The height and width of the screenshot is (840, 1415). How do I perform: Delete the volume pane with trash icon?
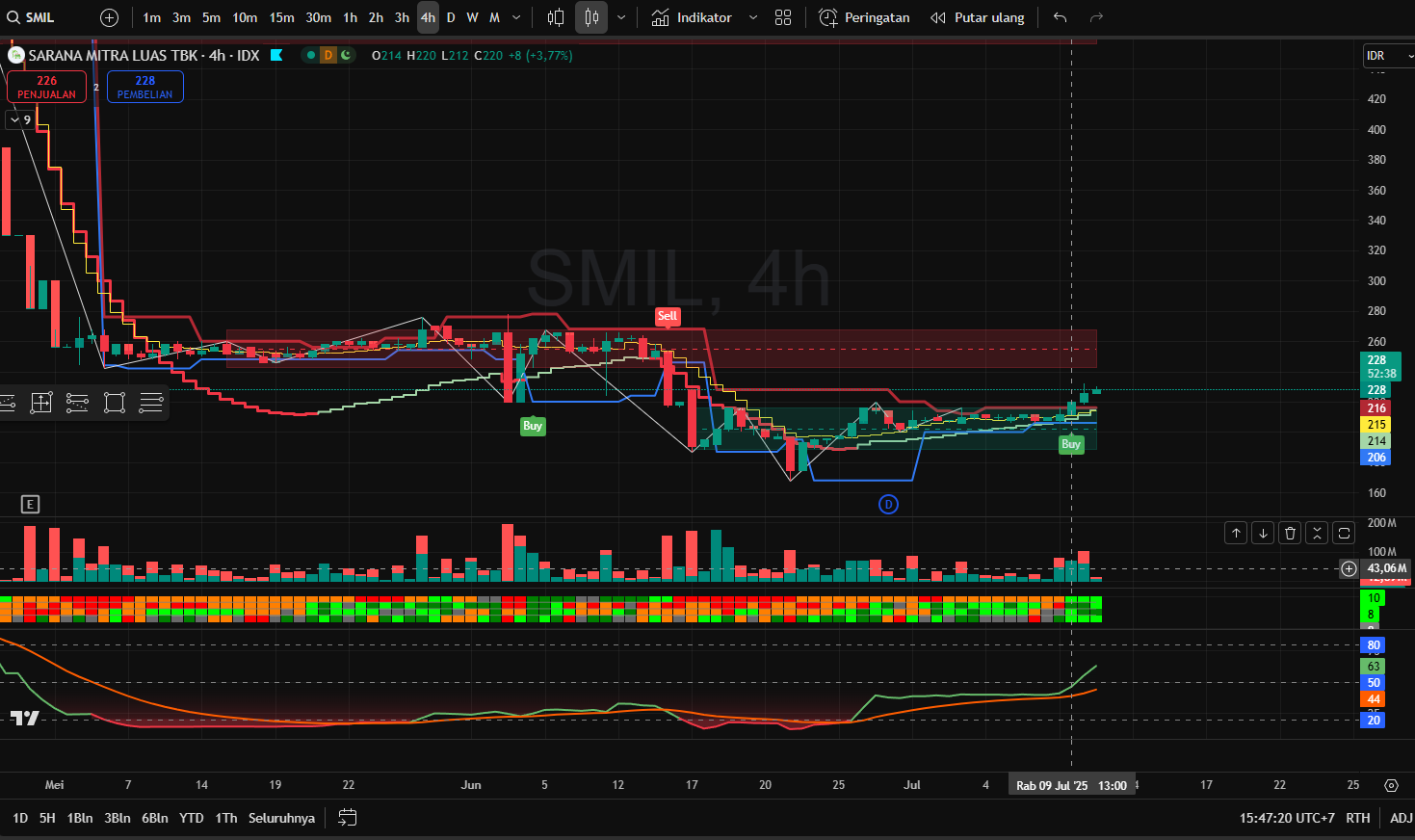point(1290,533)
